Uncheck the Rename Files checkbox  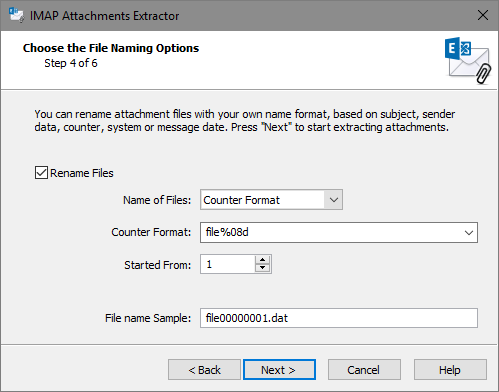(x=41, y=173)
